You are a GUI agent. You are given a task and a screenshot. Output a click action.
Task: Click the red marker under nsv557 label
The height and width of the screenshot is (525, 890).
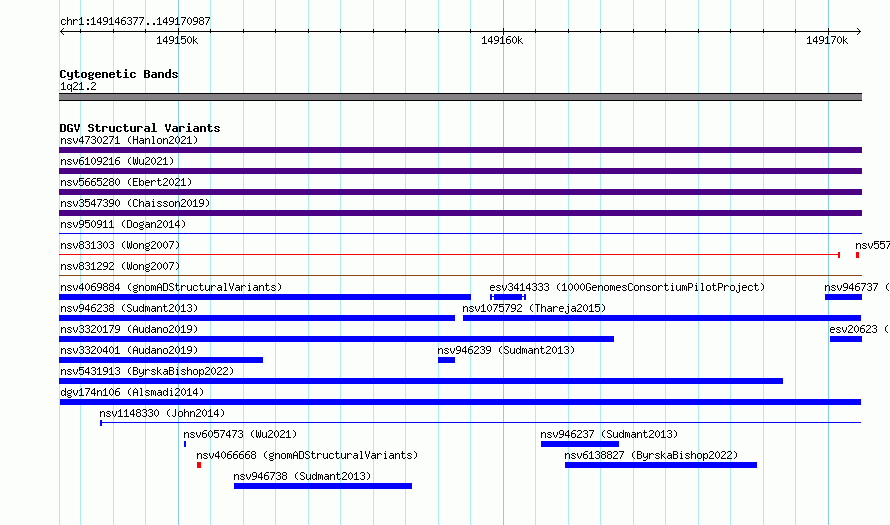point(858,255)
